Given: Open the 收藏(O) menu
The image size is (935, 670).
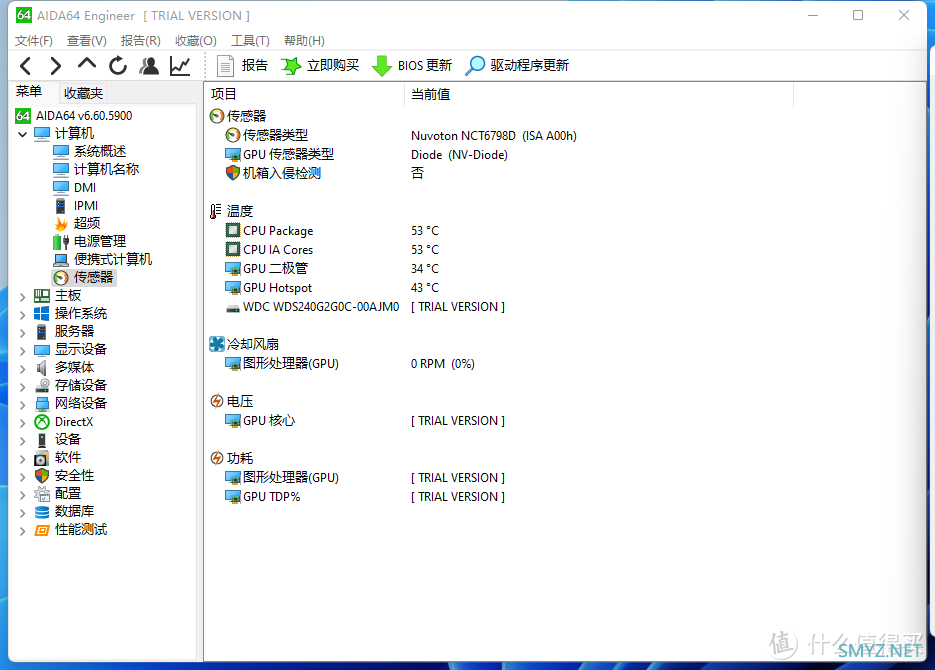Looking at the screenshot, I should tap(196, 41).
